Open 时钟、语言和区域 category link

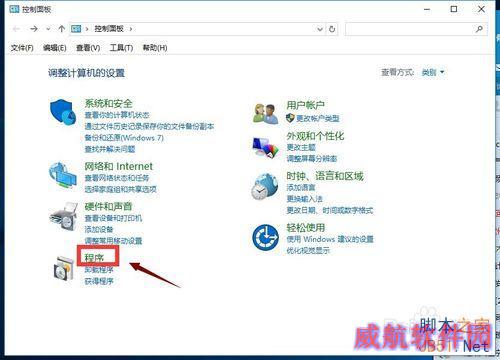click(x=325, y=176)
